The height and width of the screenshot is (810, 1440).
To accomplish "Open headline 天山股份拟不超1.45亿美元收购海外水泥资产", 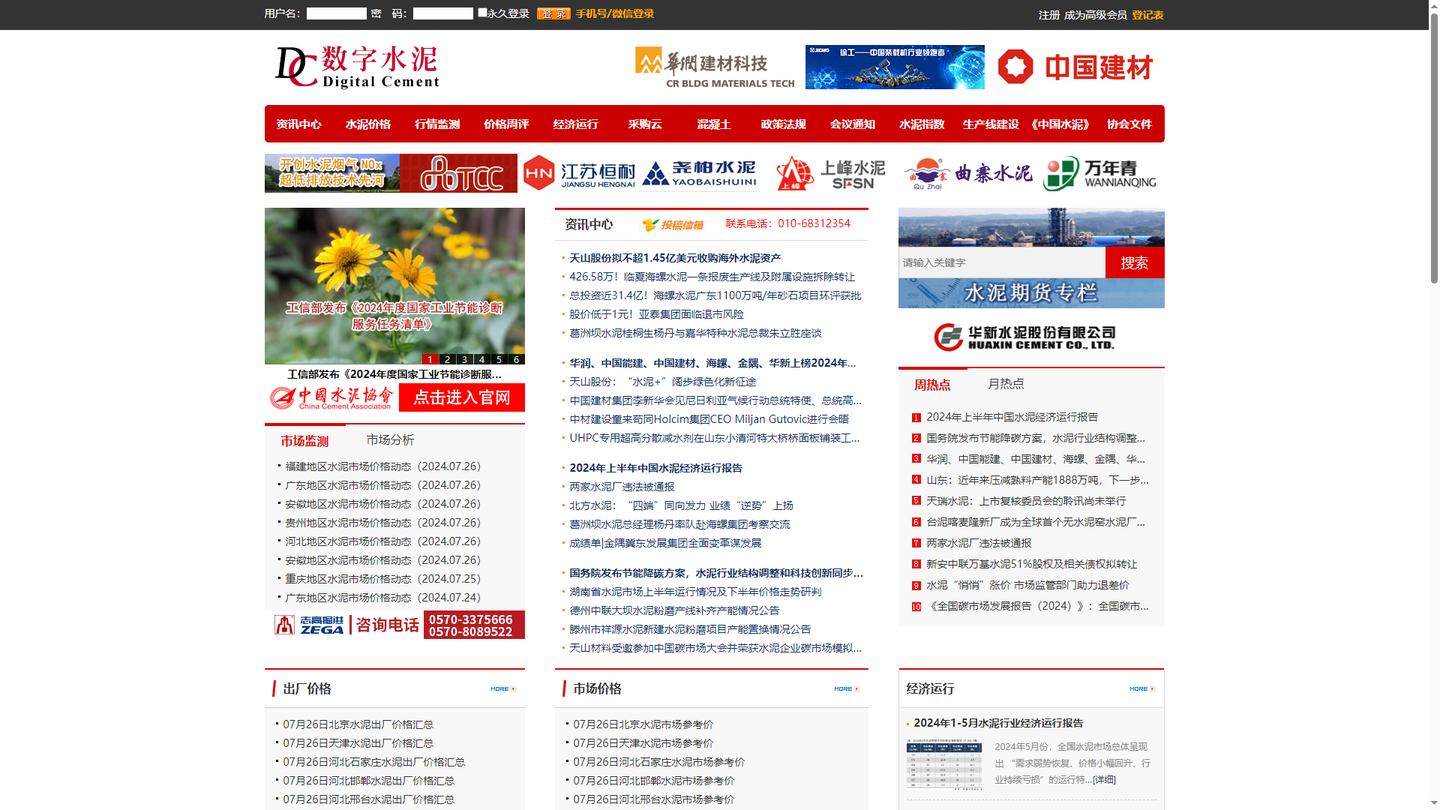I will pos(675,258).
